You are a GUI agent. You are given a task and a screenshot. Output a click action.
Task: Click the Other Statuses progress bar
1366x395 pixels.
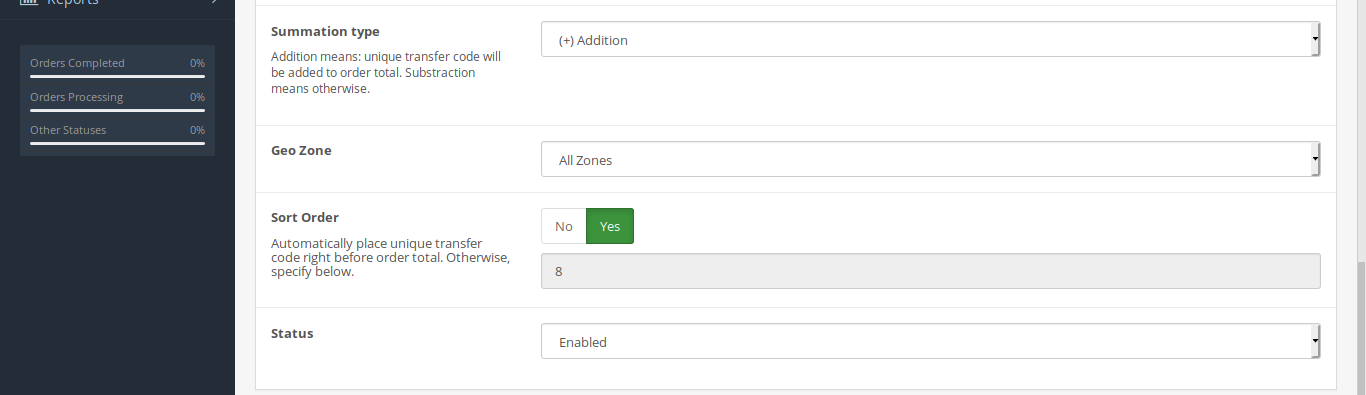tap(117, 143)
